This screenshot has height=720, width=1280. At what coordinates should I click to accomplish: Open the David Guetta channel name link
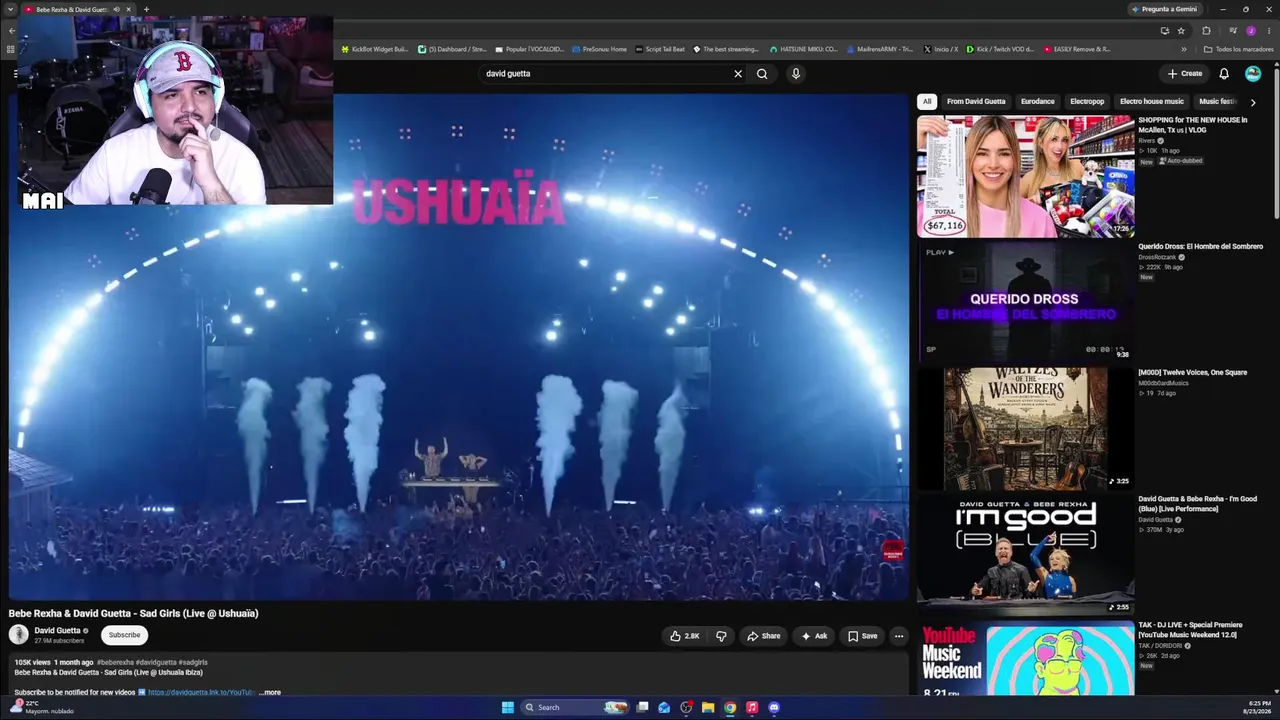pyautogui.click(x=58, y=631)
